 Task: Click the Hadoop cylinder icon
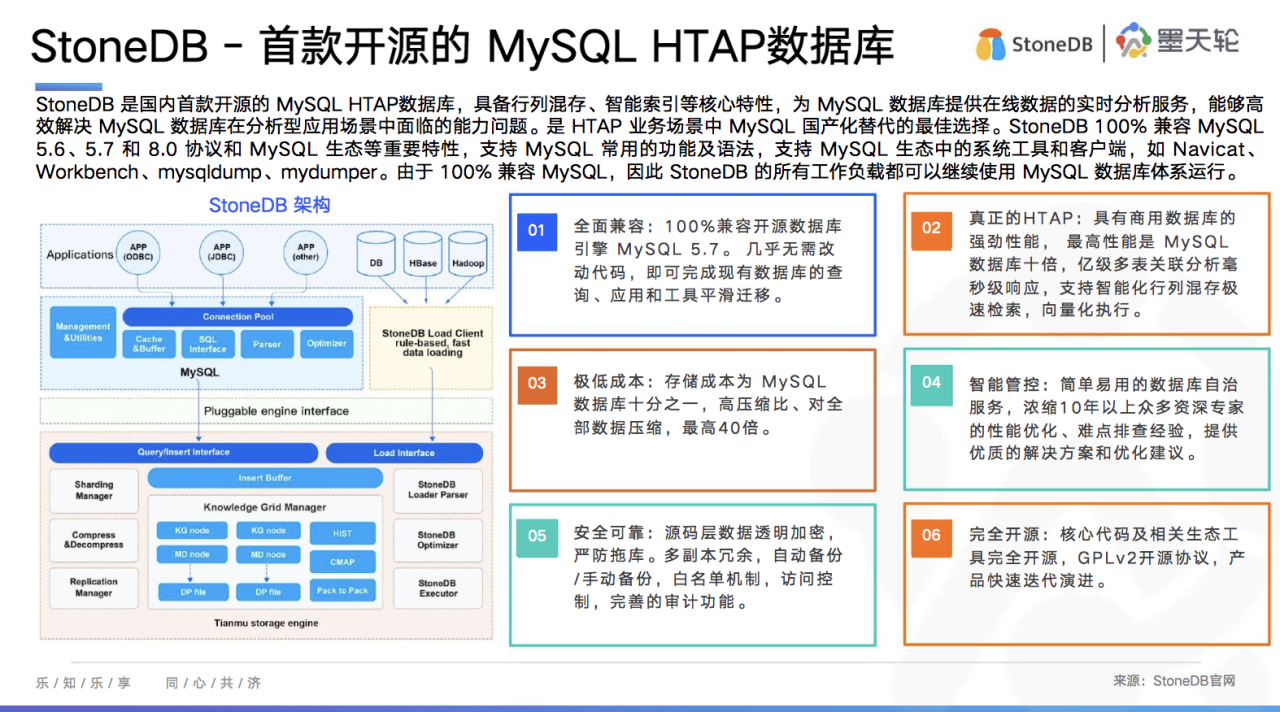tap(468, 255)
